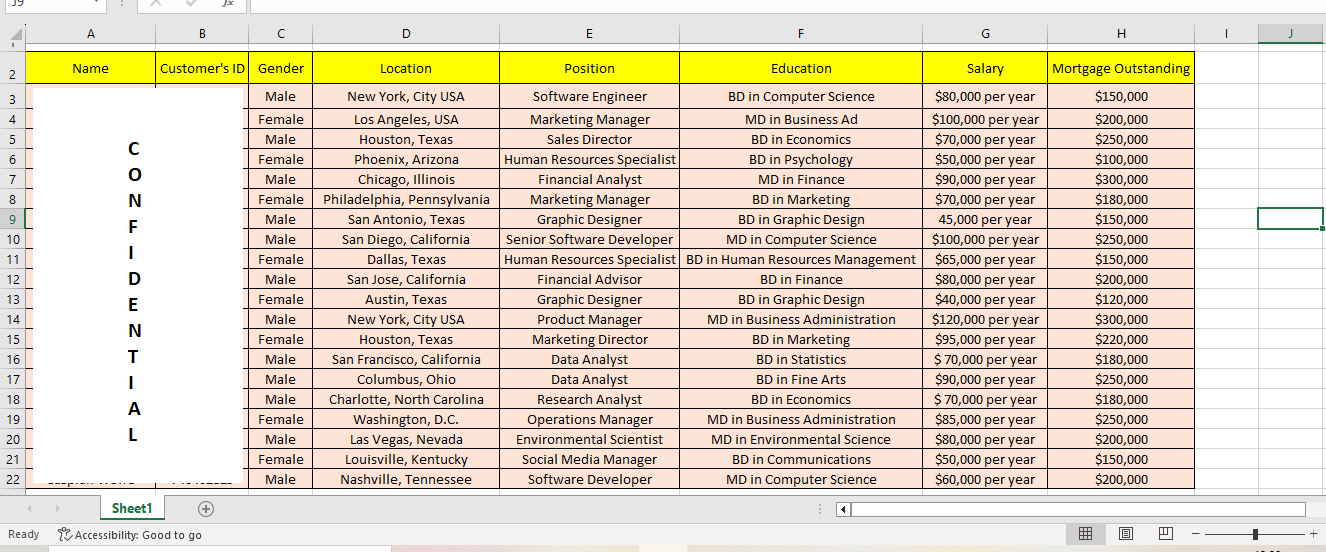Select the BD in Psychology cell

801,159
